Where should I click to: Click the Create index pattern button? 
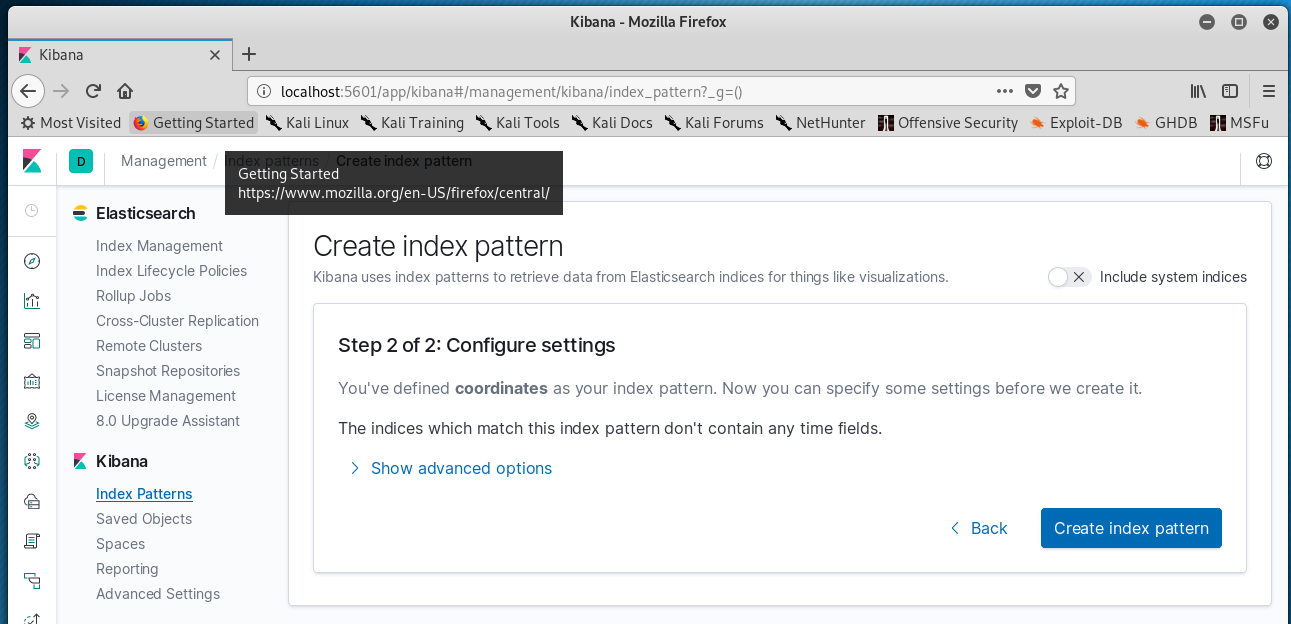tap(1131, 528)
